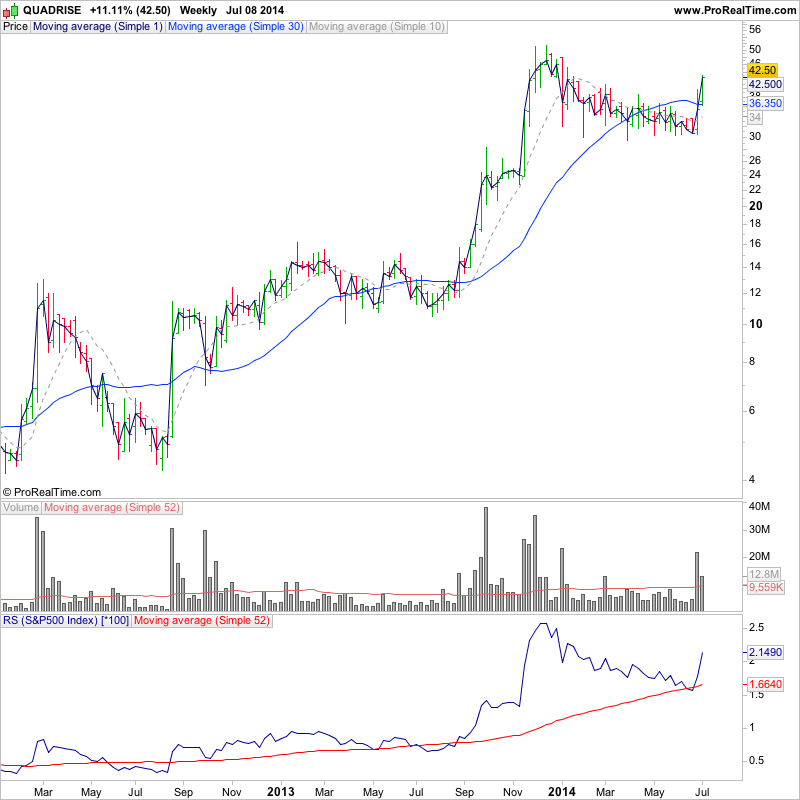Click the 2.1490 RS value tag

click(x=765, y=652)
